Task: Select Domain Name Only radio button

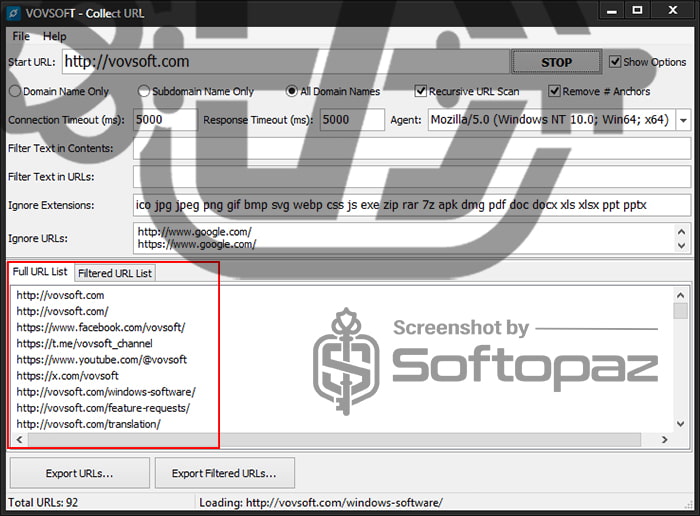Action: [x=59, y=92]
